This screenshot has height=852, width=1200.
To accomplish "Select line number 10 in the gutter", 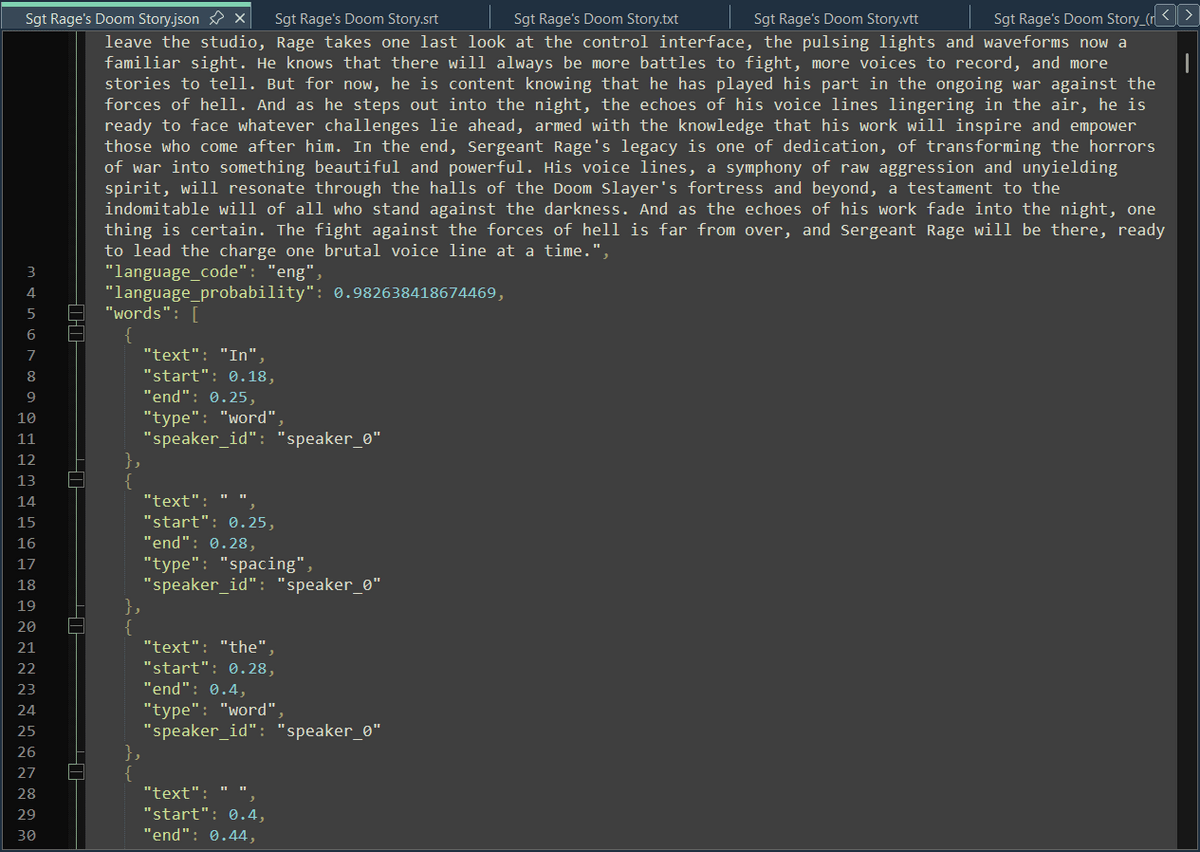I will pyautogui.click(x=26, y=418).
